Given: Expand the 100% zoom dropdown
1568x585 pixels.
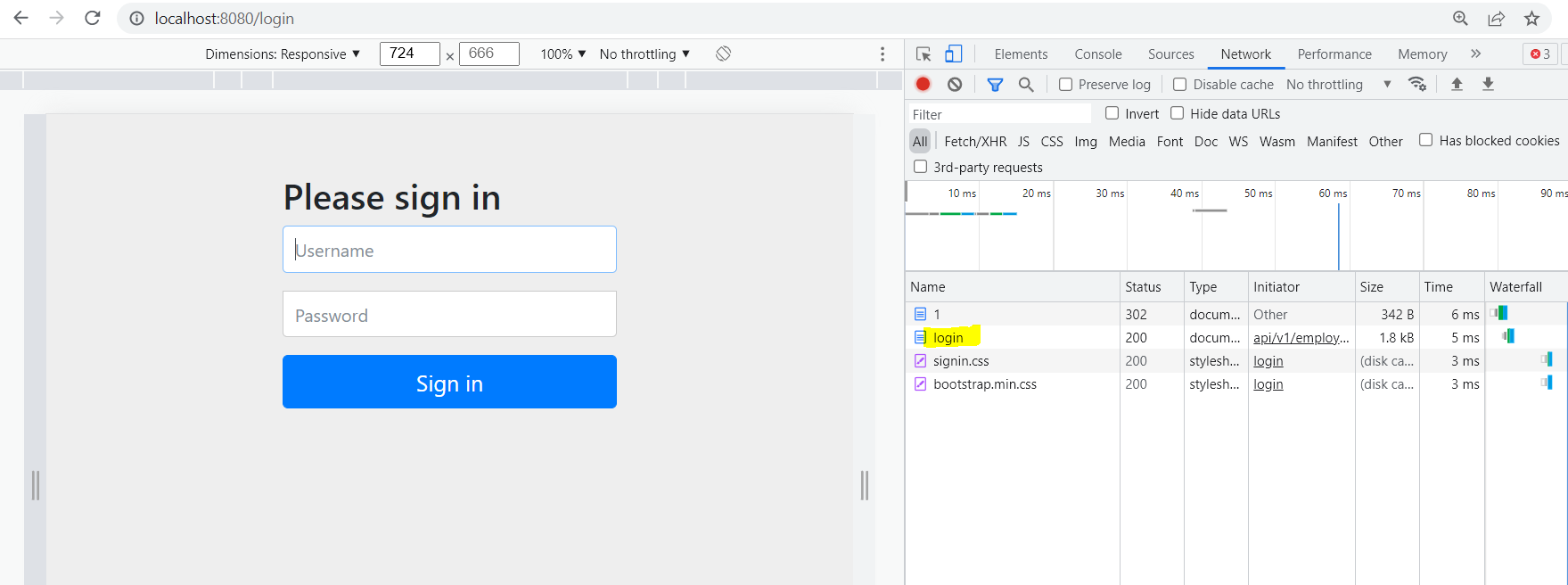Looking at the screenshot, I should [x=562, y=54].
